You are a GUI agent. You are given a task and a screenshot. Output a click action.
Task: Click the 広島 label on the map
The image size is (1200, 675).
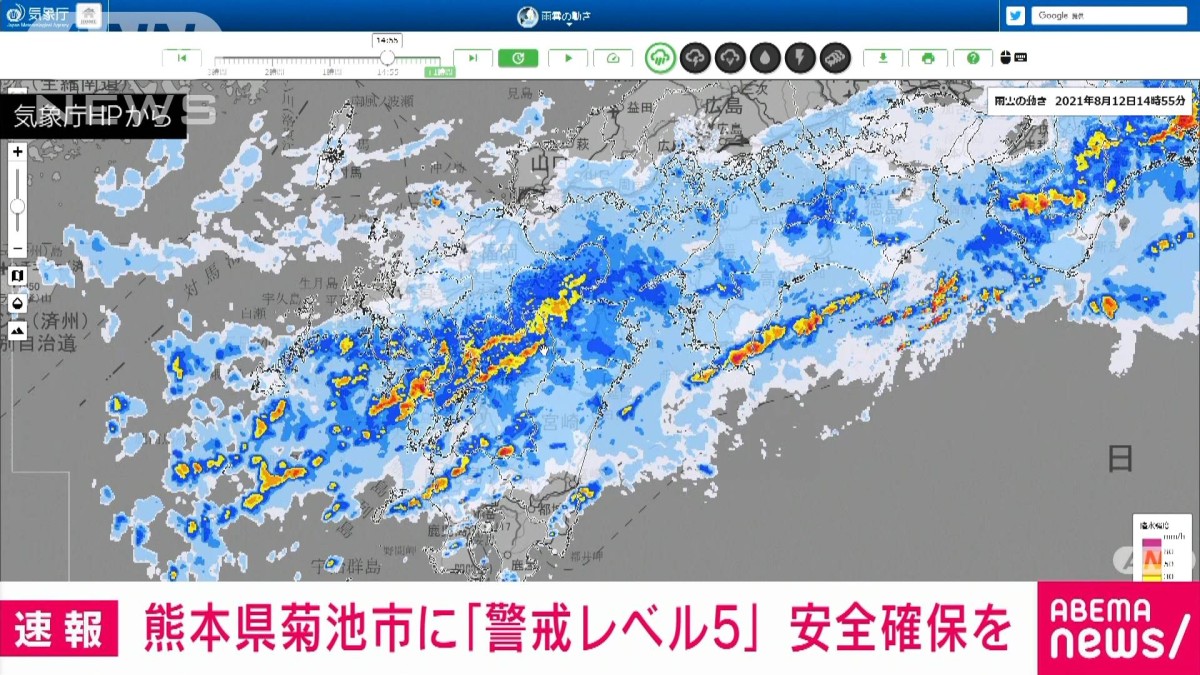coord(722,105)
